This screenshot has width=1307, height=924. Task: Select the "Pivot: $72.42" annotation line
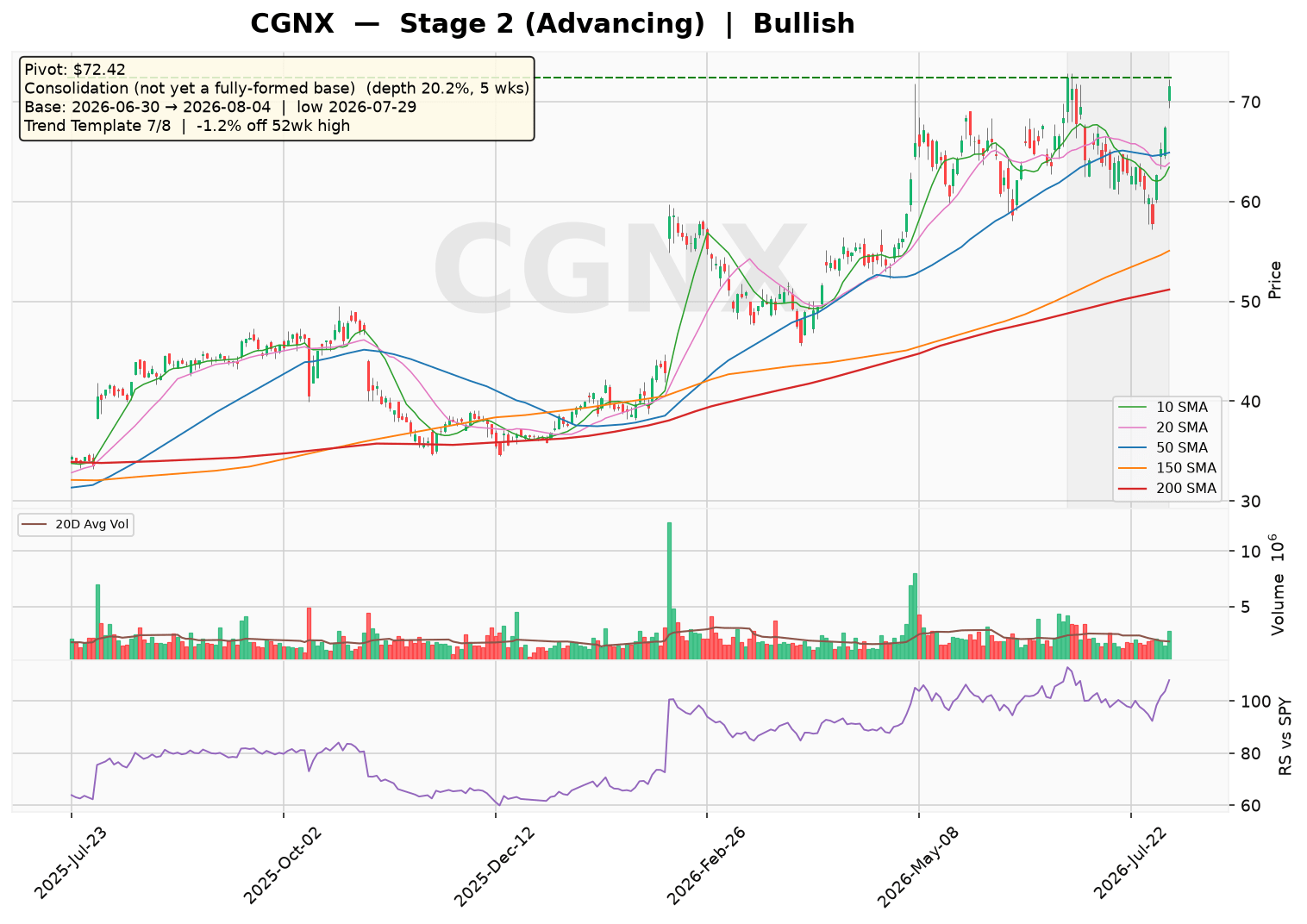[x=75, y=69]
